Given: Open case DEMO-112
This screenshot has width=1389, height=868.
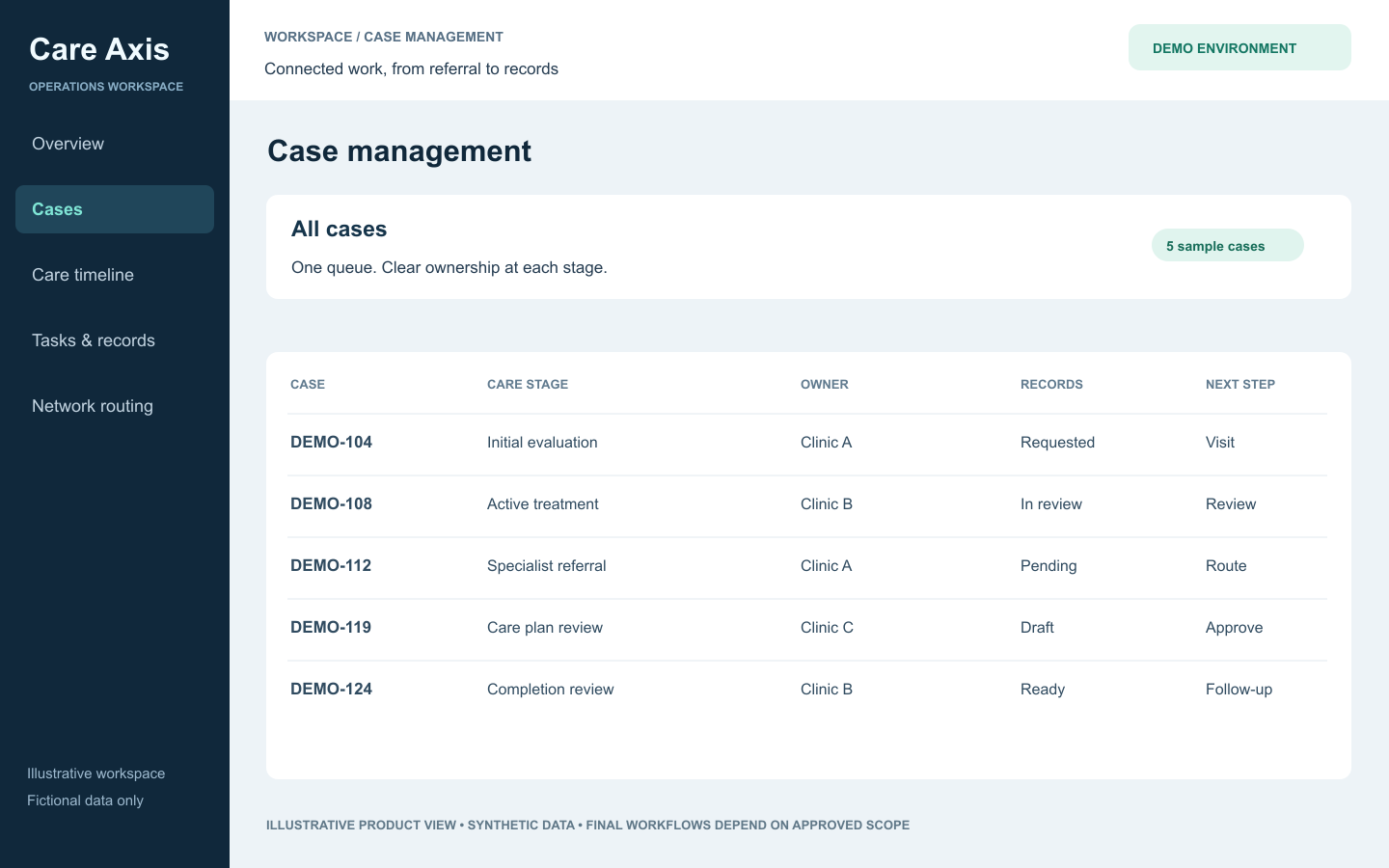Looking at the screenshot, I should pos(331,565).
